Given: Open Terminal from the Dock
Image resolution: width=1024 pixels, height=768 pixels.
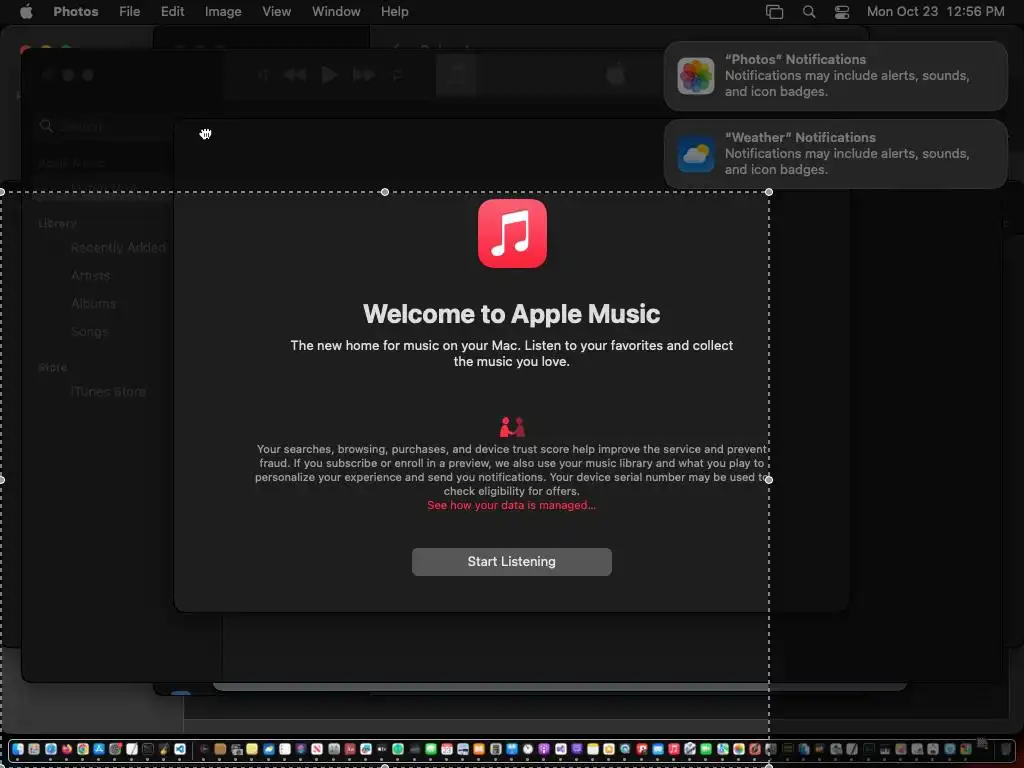Looking at the screenshot, I should (148, 749).
